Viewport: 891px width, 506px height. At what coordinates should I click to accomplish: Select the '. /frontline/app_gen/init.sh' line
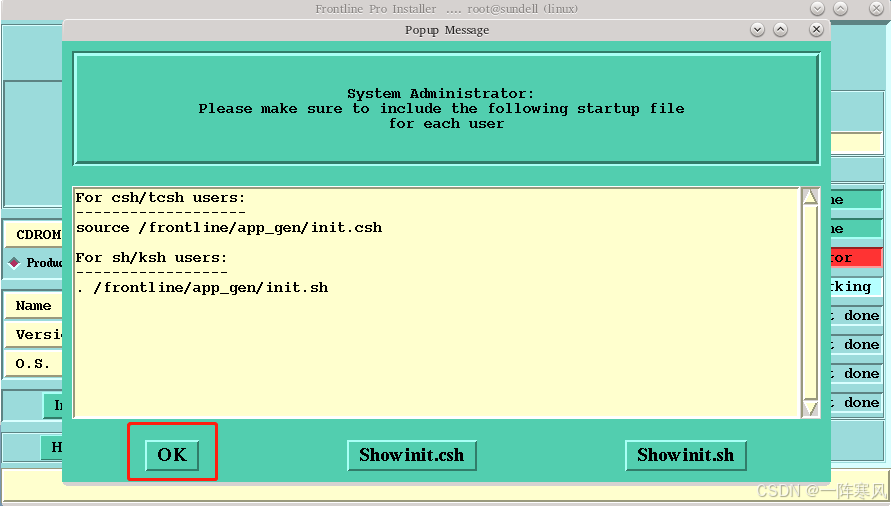(202, 288)
